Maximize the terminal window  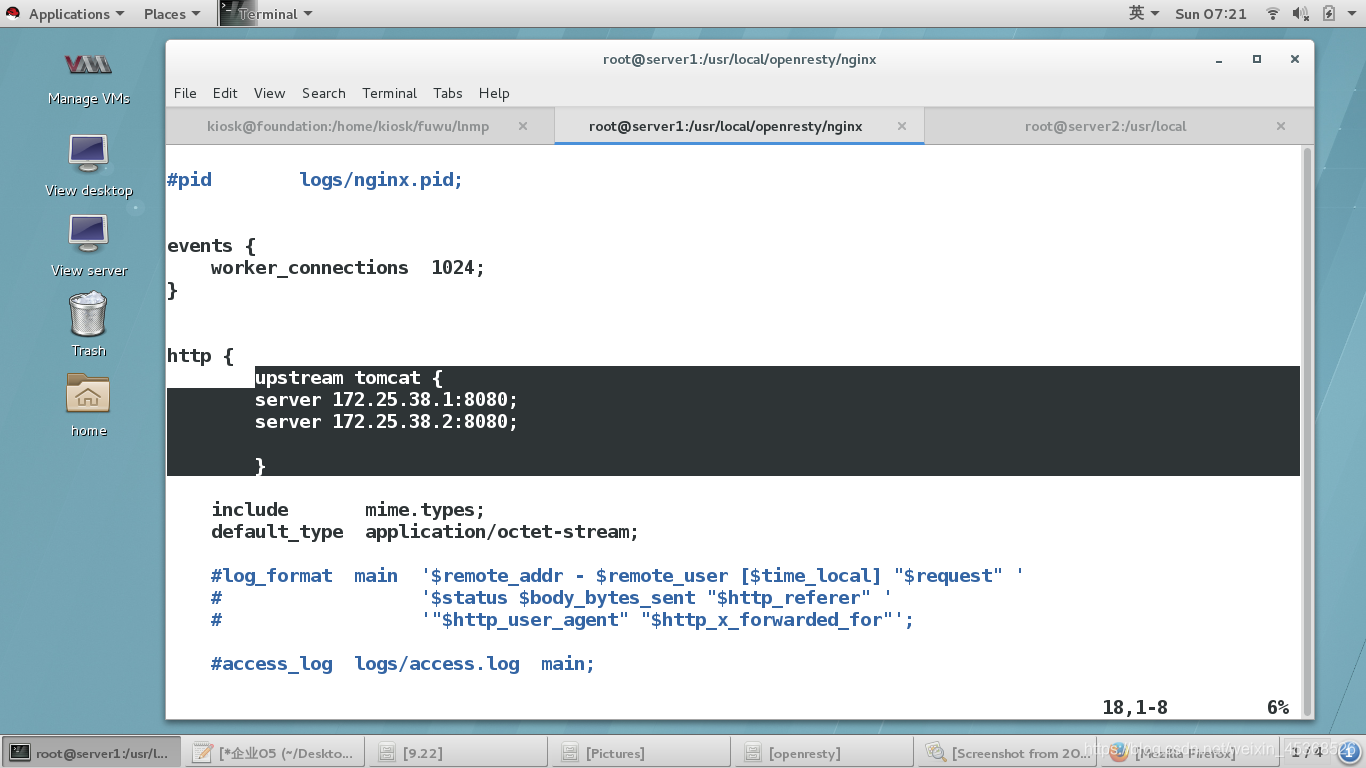[1257, 59]
